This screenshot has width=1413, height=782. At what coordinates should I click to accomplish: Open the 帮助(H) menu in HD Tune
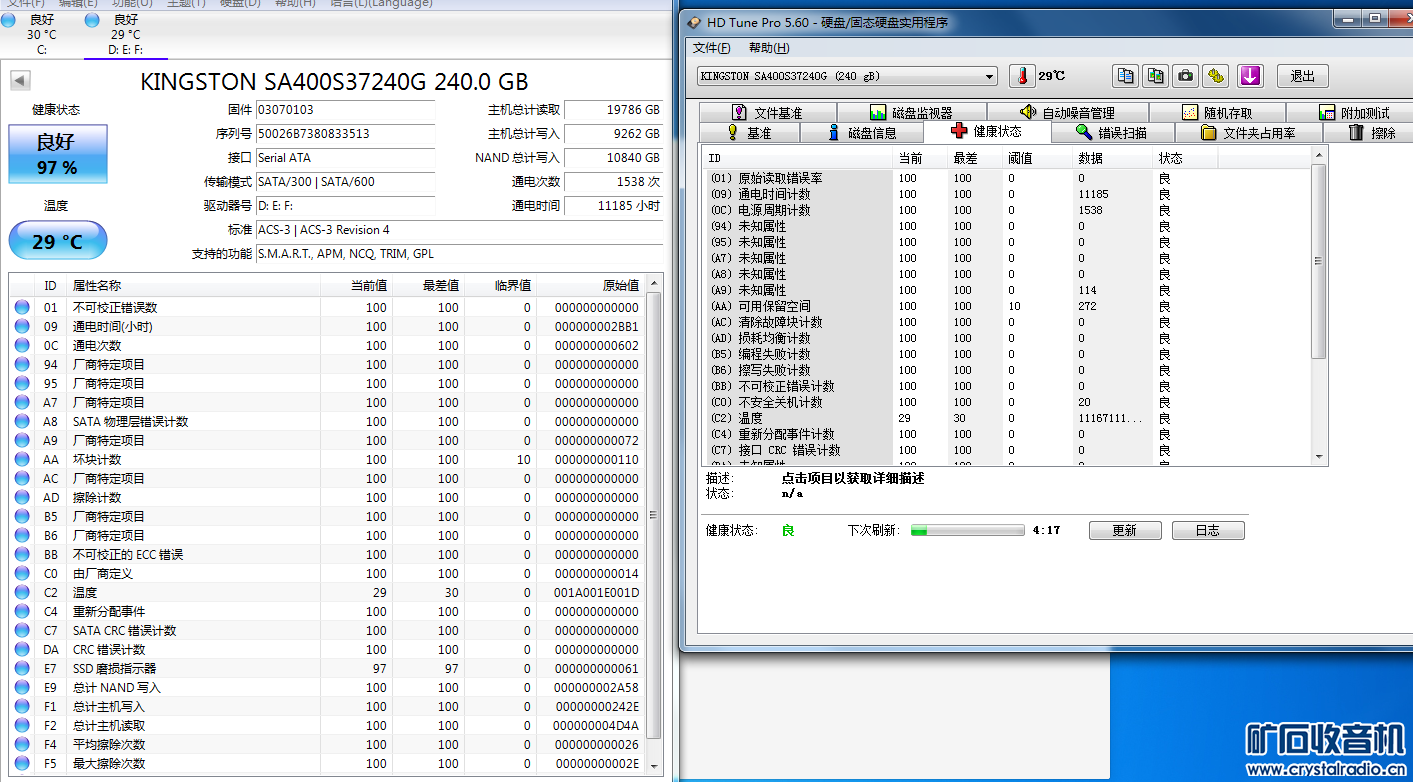[x=769, y=48]
